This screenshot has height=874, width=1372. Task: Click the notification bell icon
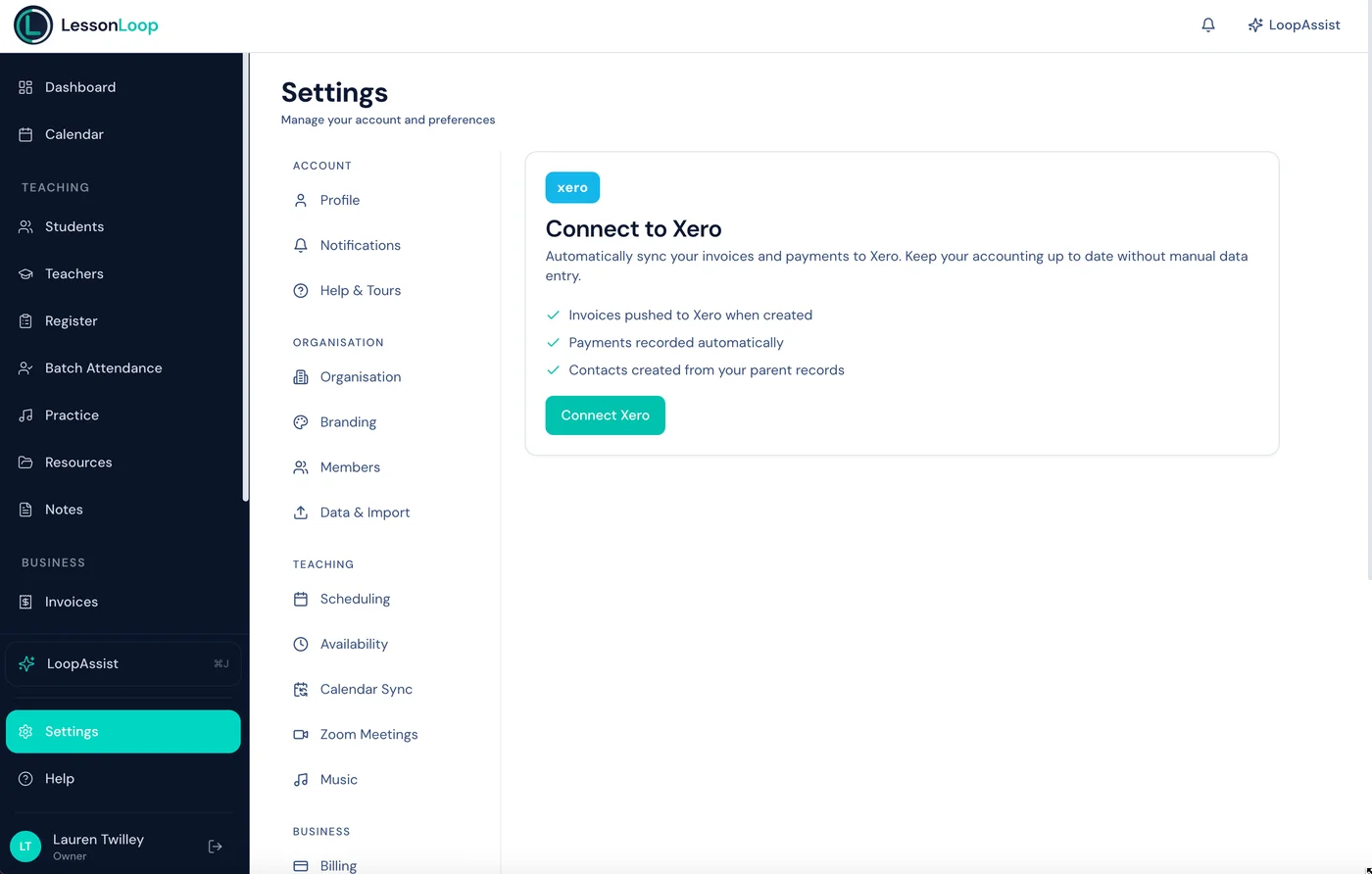pos(1208,24)
